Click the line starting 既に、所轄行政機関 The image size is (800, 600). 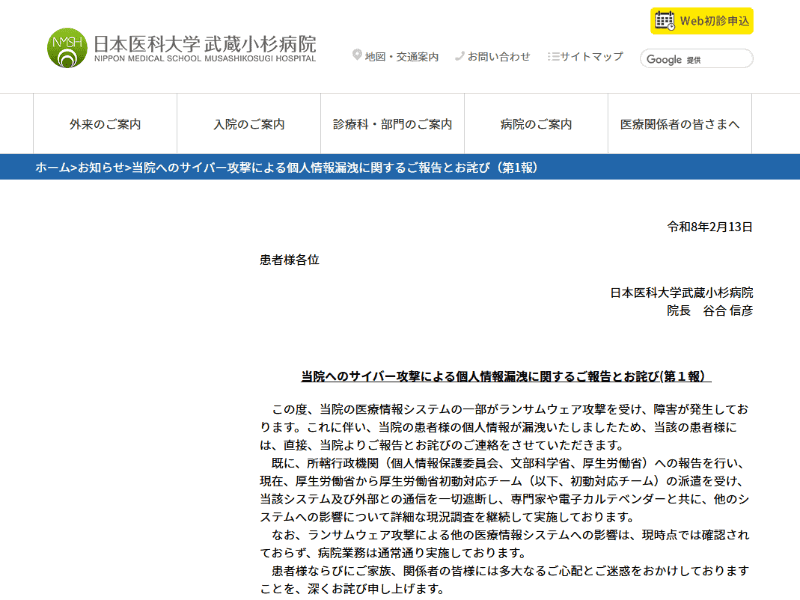(508, 463)
